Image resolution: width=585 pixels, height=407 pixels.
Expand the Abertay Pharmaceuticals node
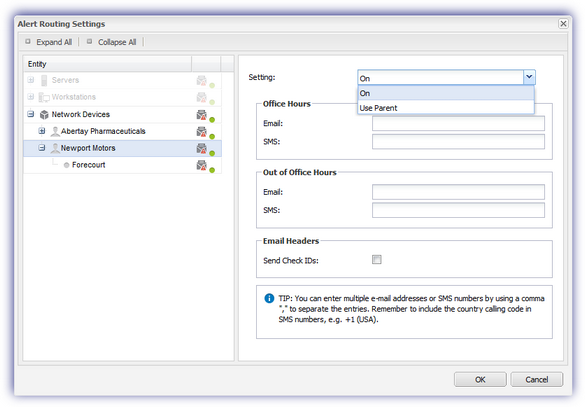[x=42, y=131]
